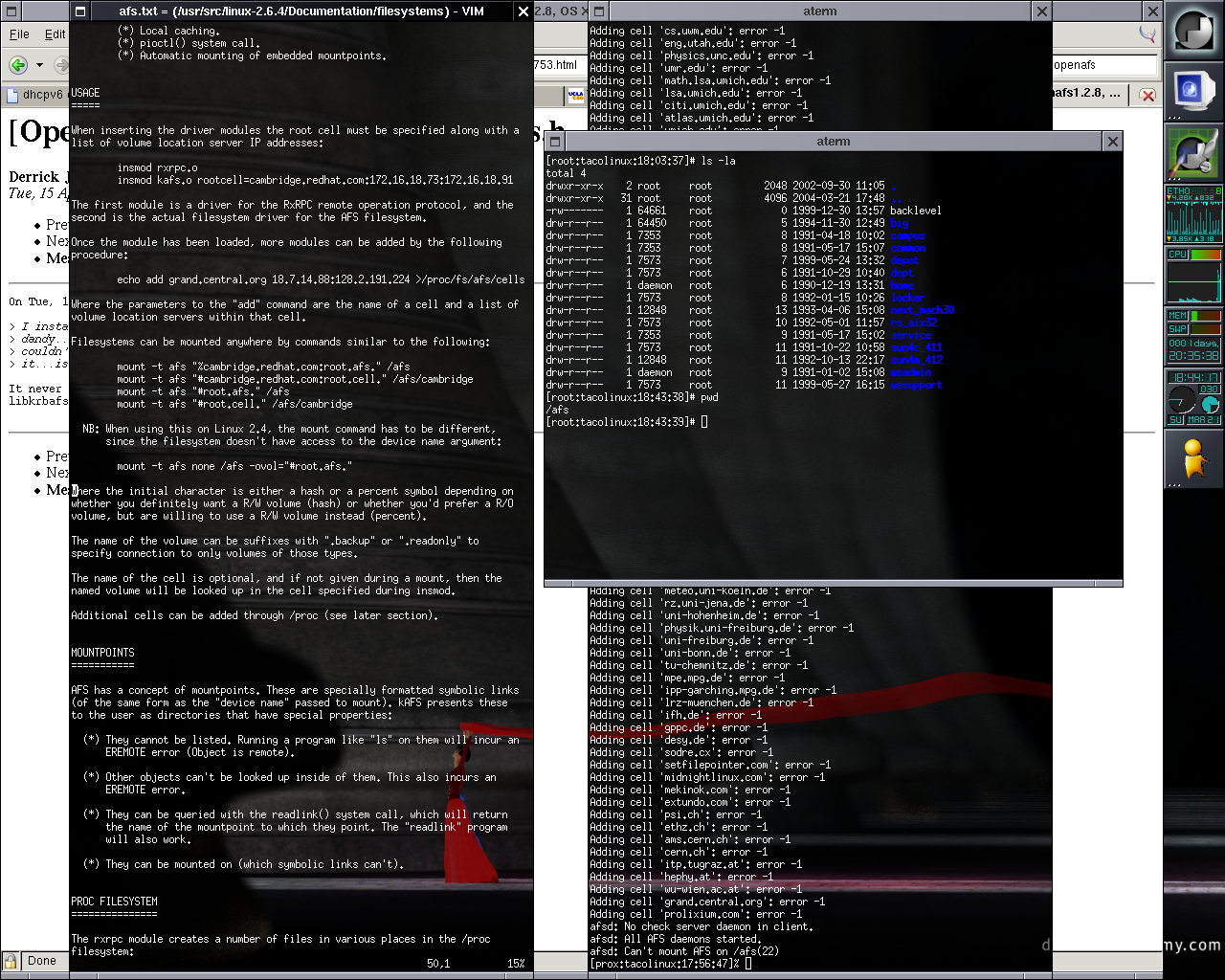The image size is (1225, 980).
Task: Click the digital time readout 18:44:17
Action: pos(1193,377)
